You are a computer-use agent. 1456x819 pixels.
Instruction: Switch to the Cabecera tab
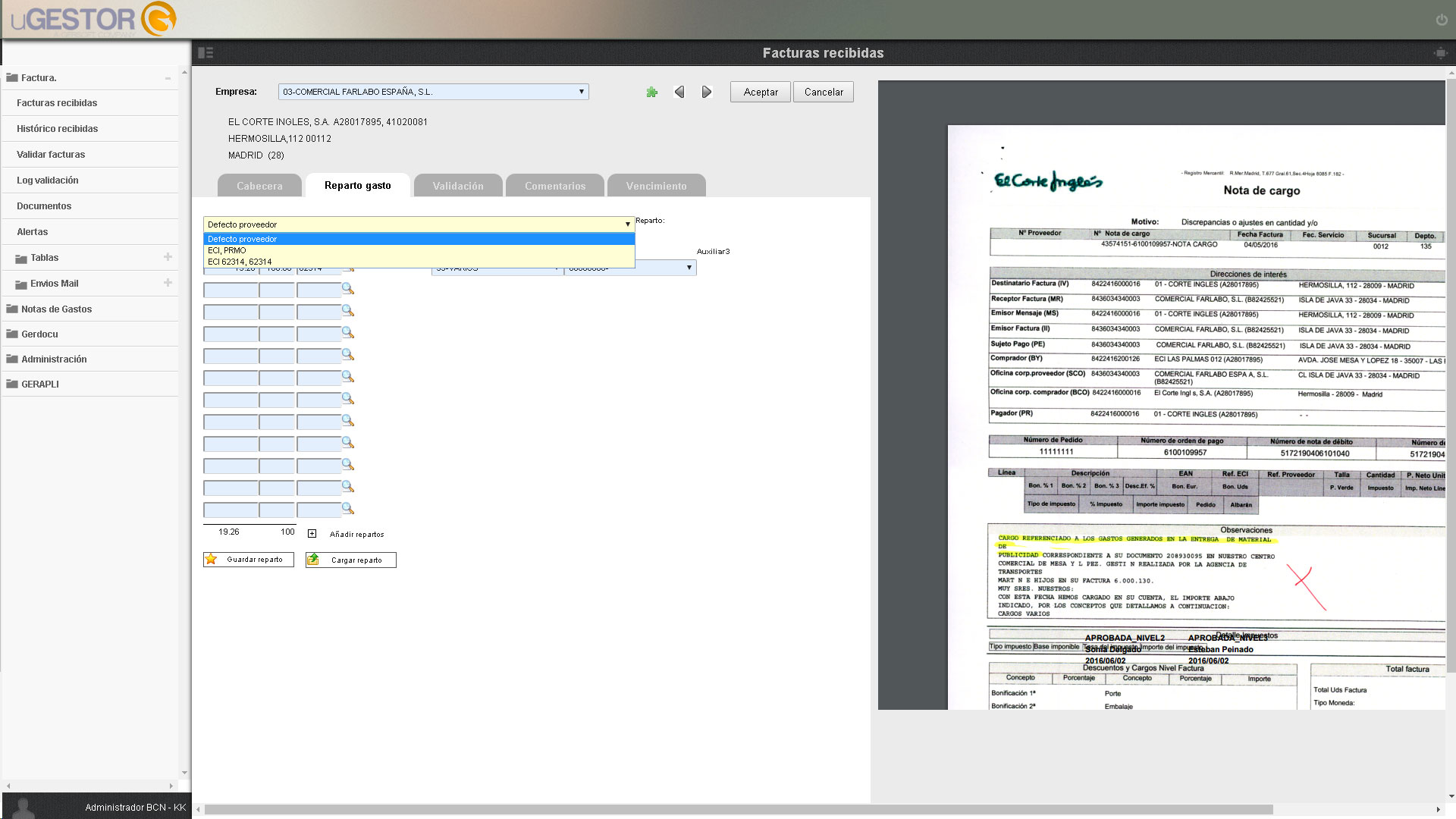click(x=259, y=186)
